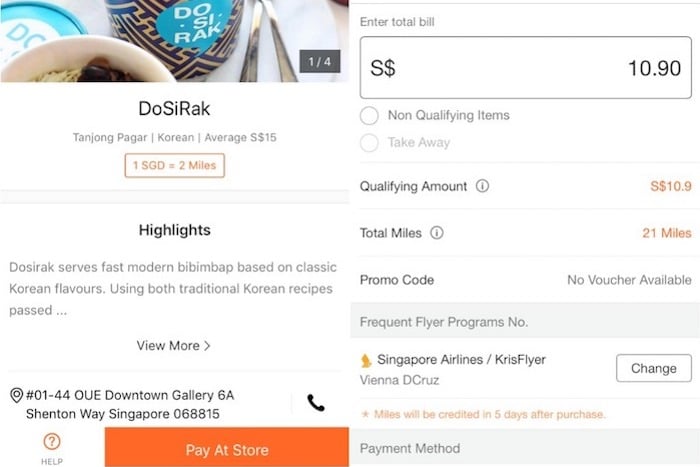Click info icon next to Qualifying Amount
700x467 pixels.
[482, 186]
